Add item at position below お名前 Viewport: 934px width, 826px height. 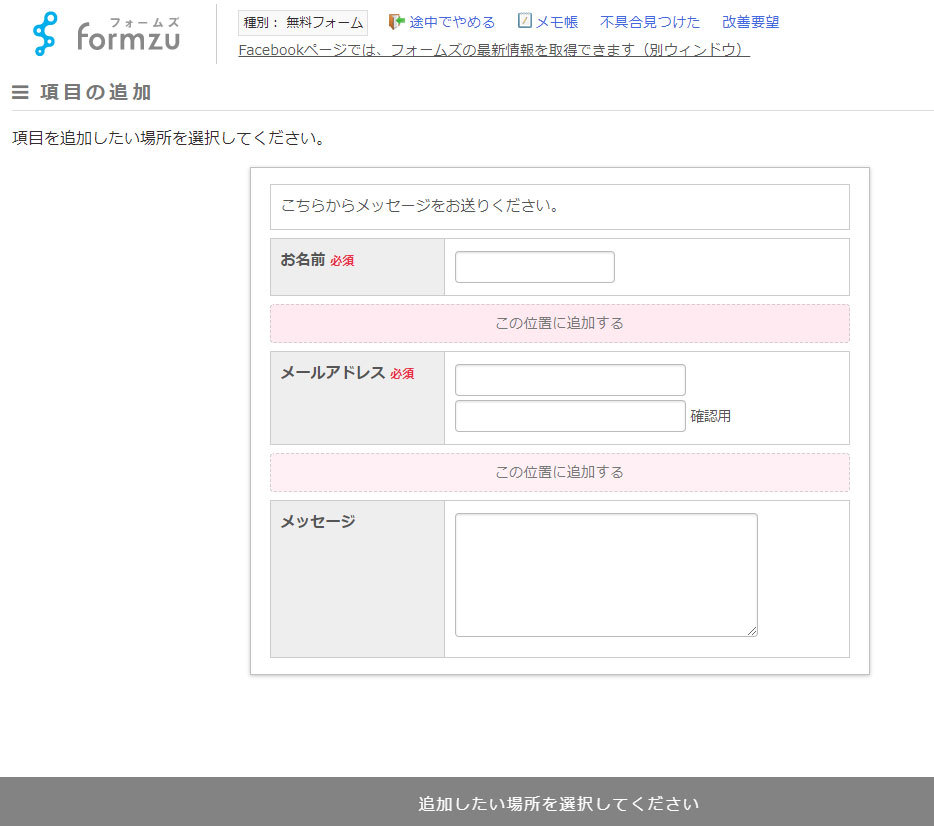[559, 323]
